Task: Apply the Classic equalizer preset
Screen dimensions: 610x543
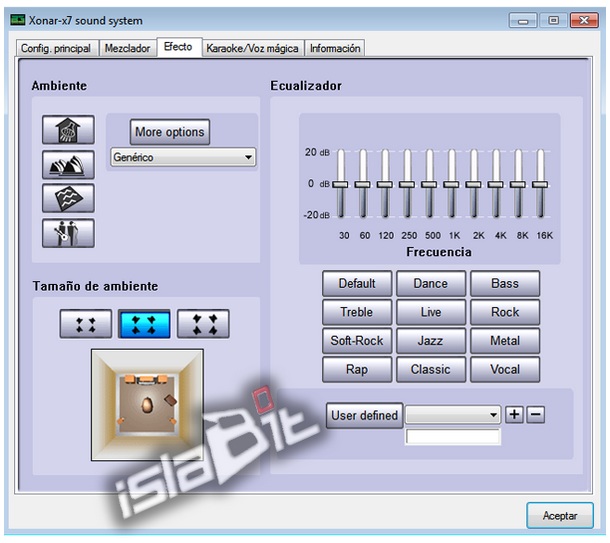Action: point(431,369)
